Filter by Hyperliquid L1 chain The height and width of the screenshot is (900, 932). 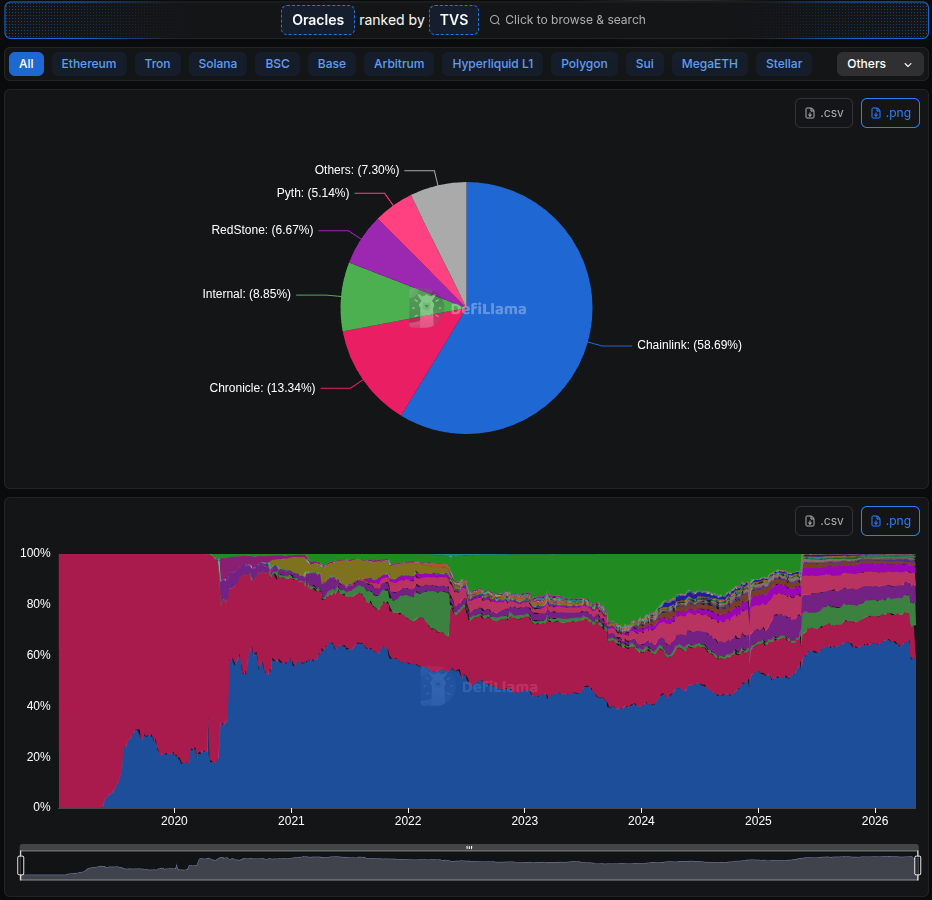493,64
